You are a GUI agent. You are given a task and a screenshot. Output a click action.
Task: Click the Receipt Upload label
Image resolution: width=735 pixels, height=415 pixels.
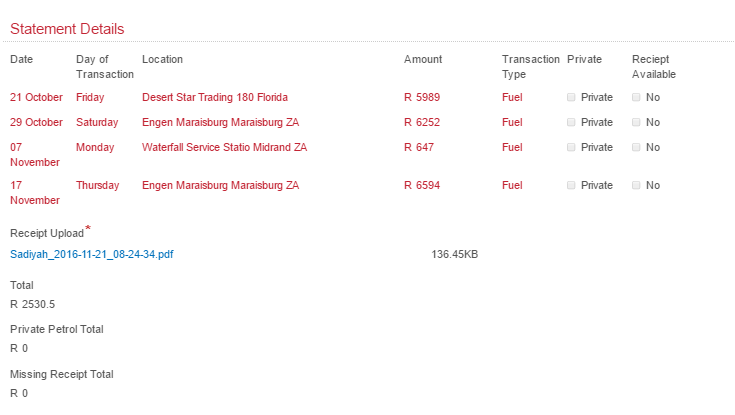(47, 233)
